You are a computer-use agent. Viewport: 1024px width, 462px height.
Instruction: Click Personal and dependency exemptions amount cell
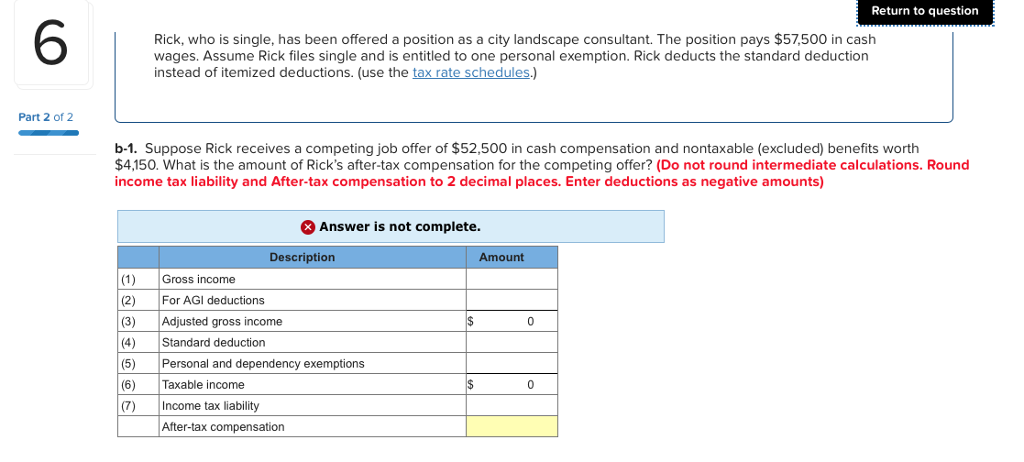511,363
